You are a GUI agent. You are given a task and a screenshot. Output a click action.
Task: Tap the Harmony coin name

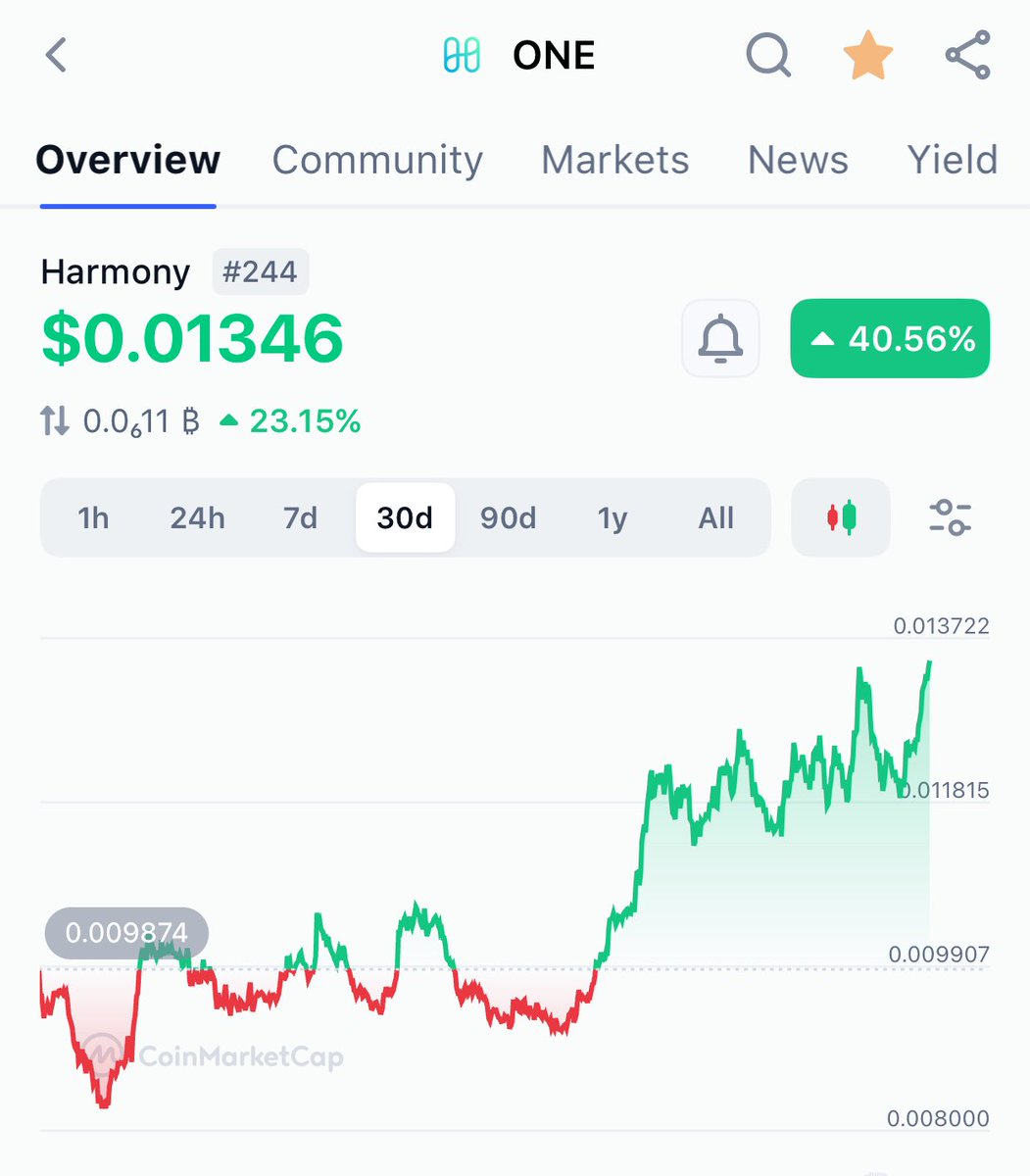116,271
